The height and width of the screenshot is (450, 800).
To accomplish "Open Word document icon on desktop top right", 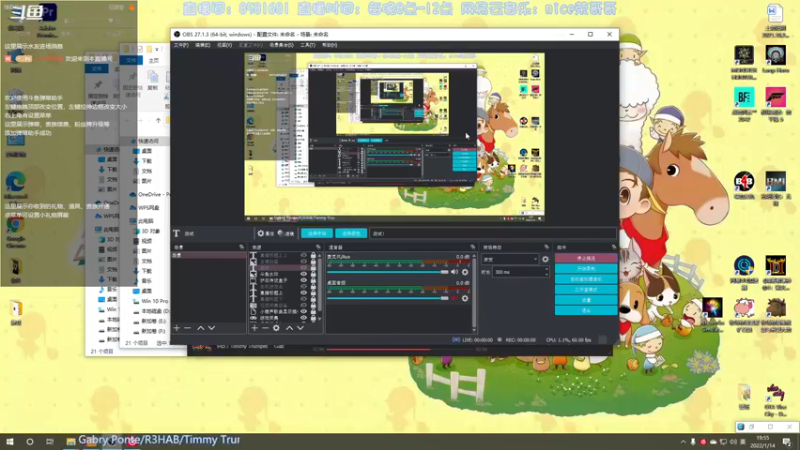I will [x=774, y=21].
